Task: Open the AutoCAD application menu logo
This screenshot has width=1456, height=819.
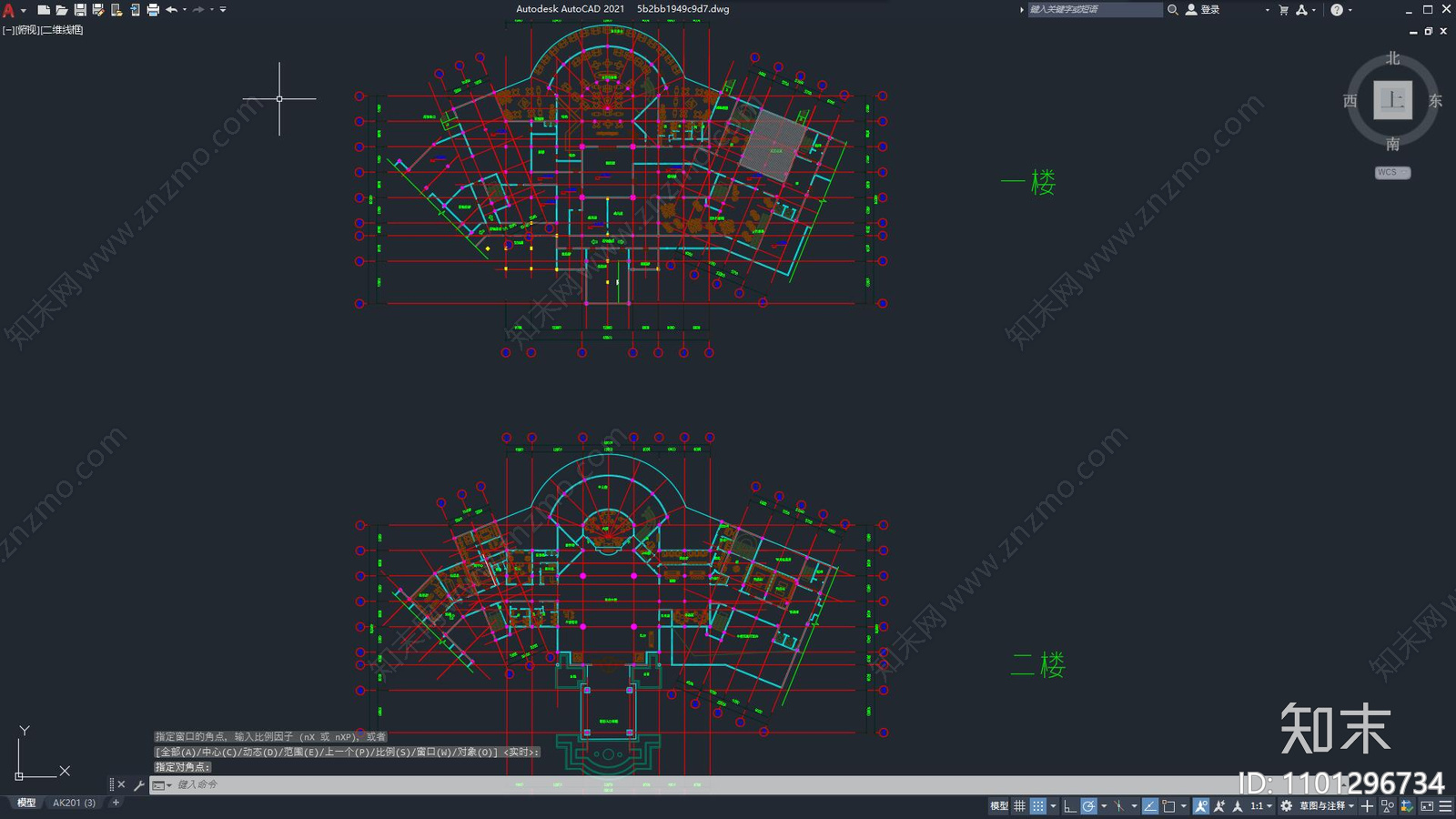Action: tap(9, 10)
